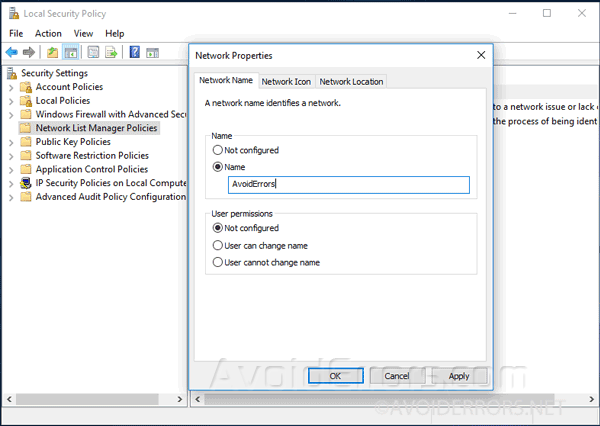Select 'User can change name' option
Viewport: 600px width, 426px height.
[219, 245]
